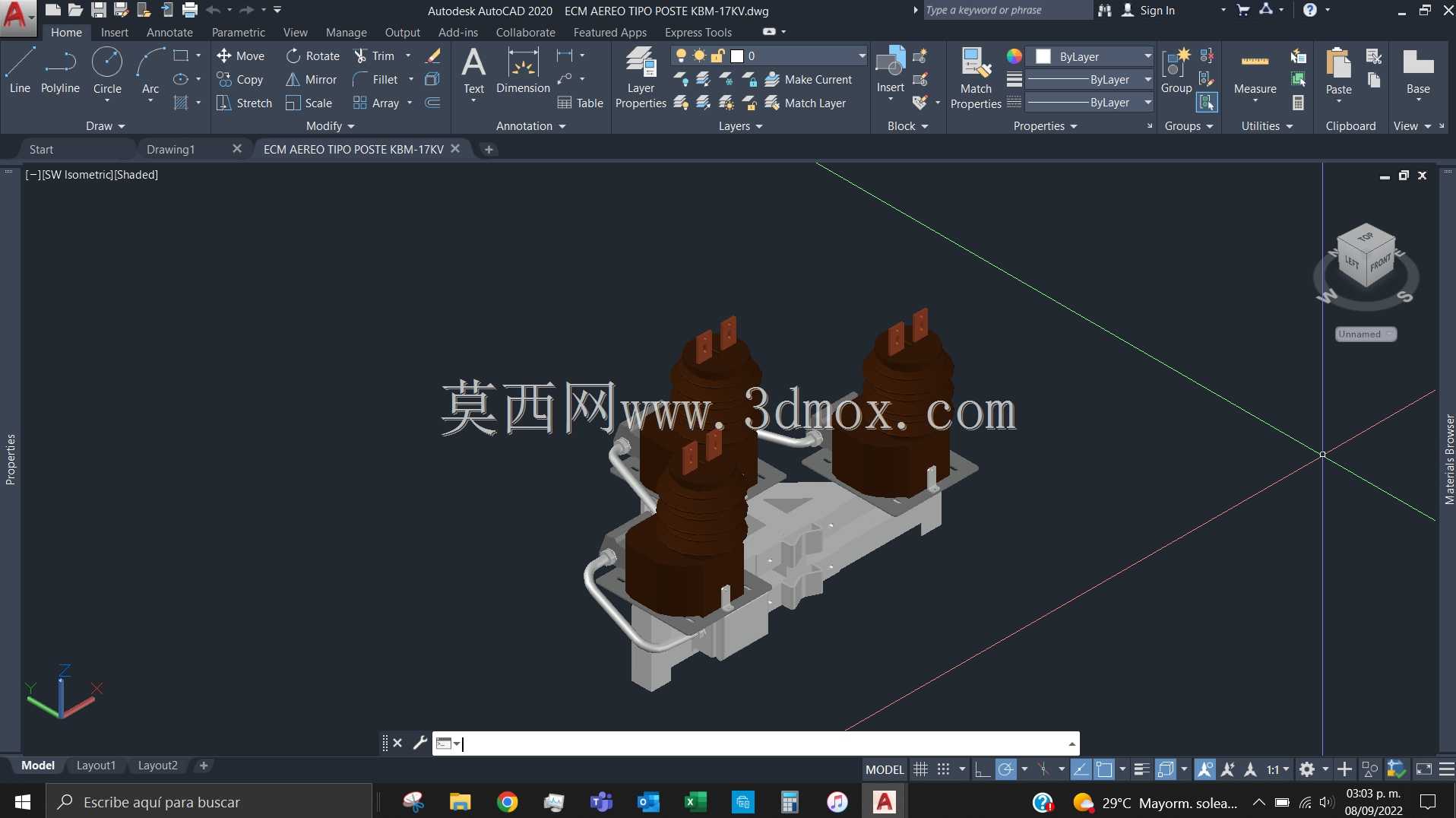
Task: Click the Erase tool icon
Action: coord(433,55)
